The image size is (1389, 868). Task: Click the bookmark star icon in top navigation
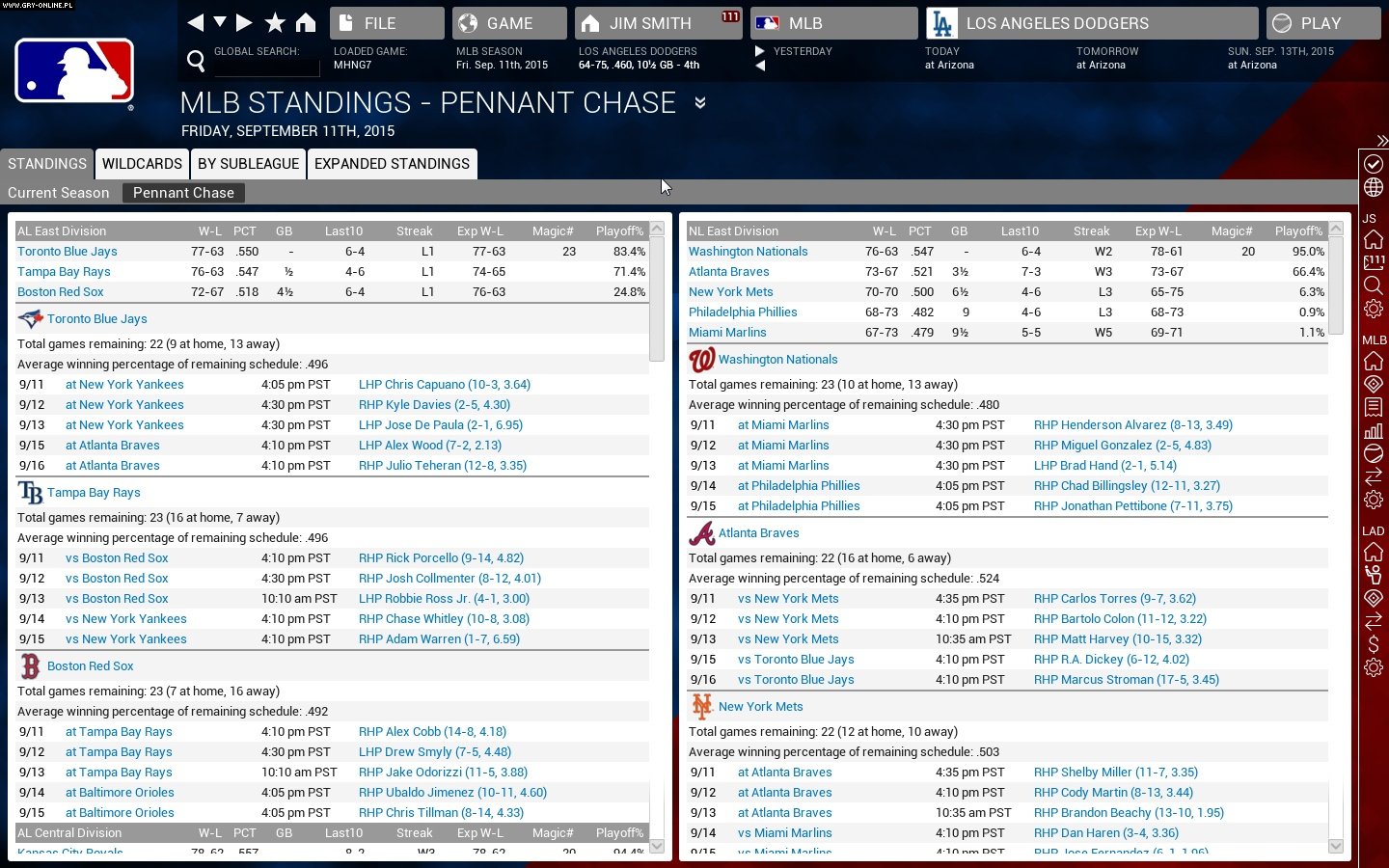275,22
